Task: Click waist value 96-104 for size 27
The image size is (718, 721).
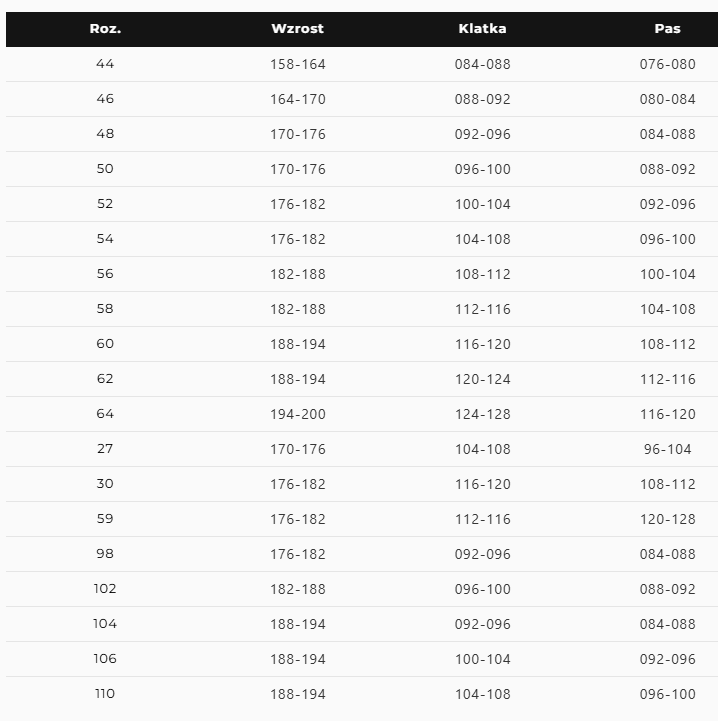Action: click(667, 449)
